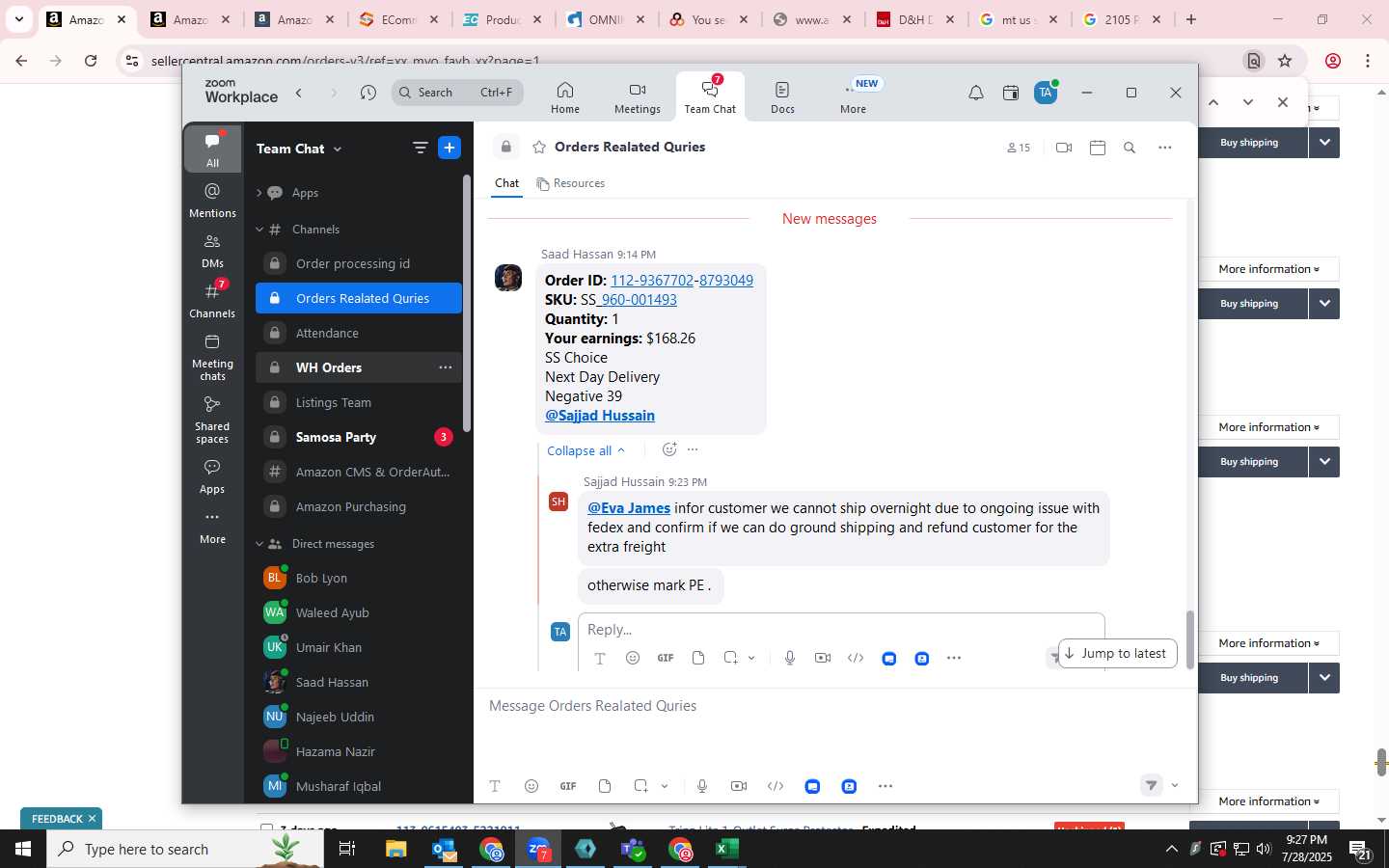Screen dimensions: 1389x868
Task: Open More tab with NEW badge
Action: pos(853,97)
